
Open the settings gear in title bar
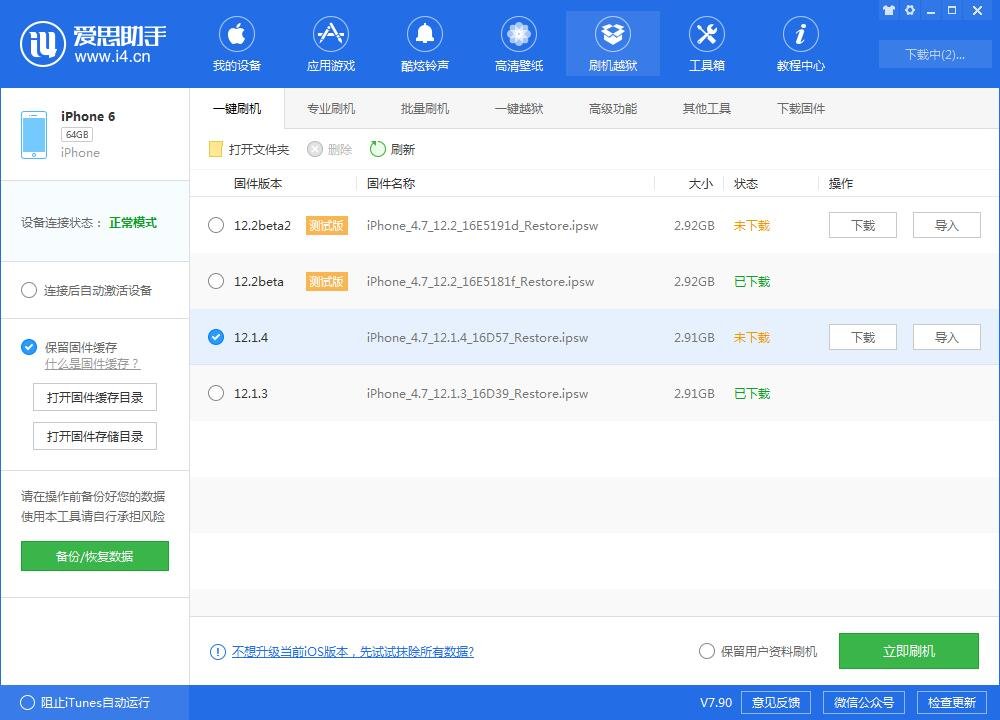pyautogui.click(x=909, y=10)
